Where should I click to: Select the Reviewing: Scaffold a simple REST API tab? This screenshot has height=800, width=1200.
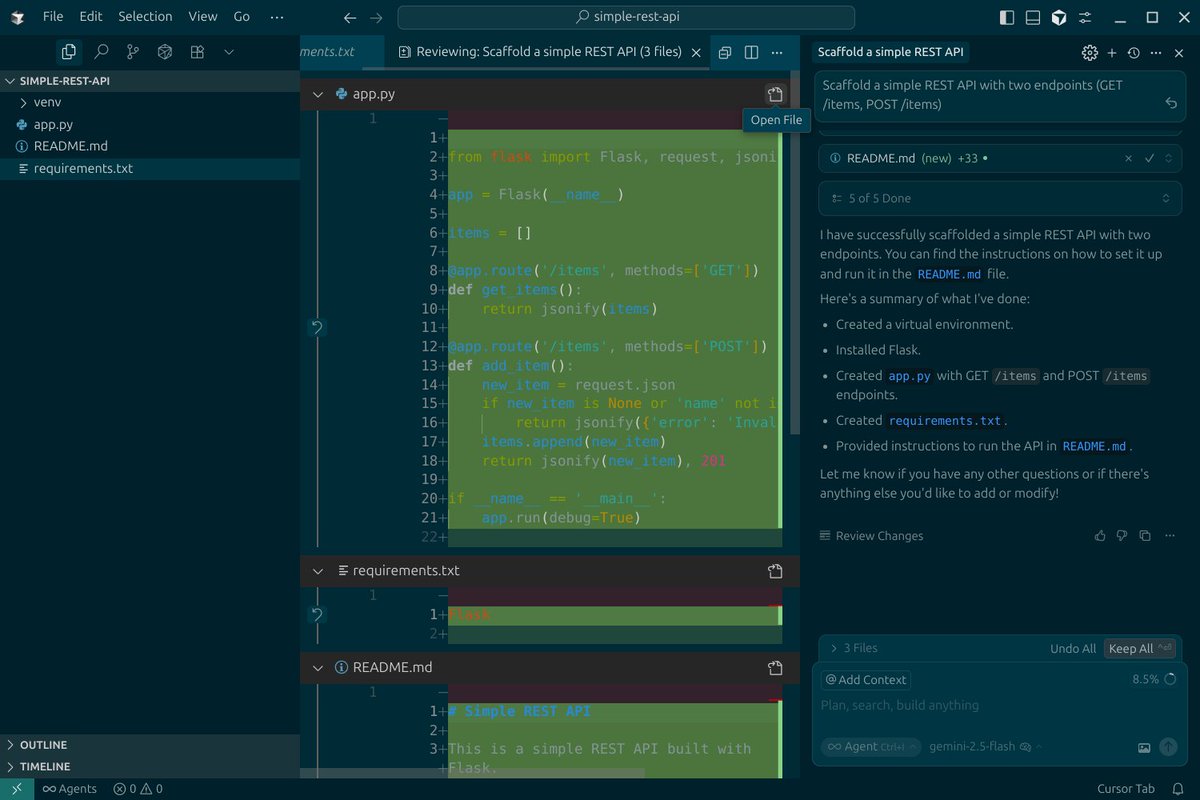(547, 52)
